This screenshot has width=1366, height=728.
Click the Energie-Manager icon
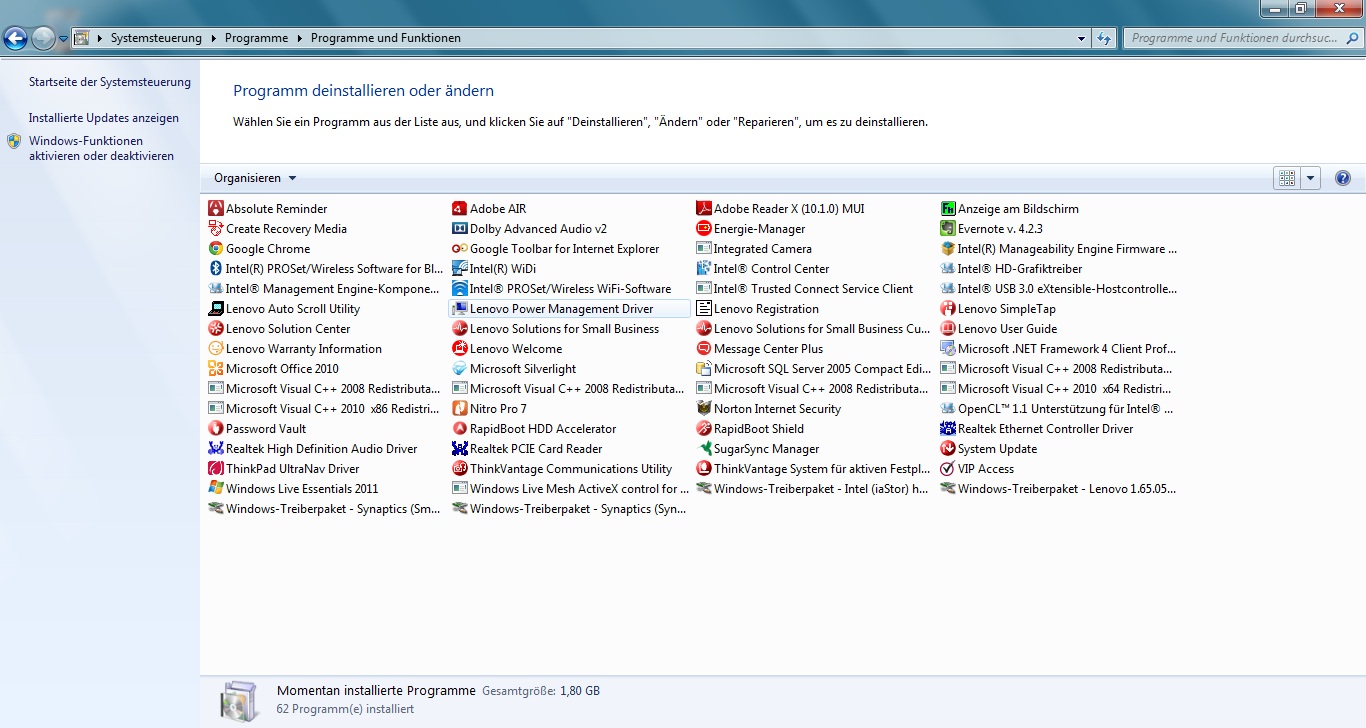(703, 229)
